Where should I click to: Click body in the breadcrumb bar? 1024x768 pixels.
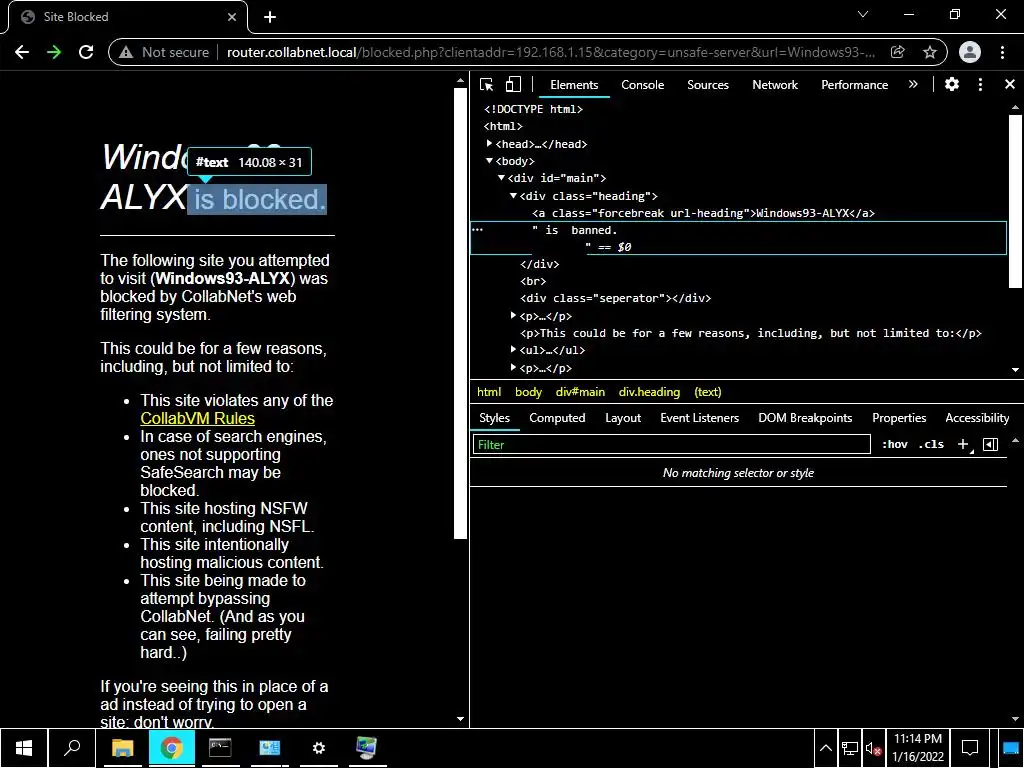tap(528, 392)
